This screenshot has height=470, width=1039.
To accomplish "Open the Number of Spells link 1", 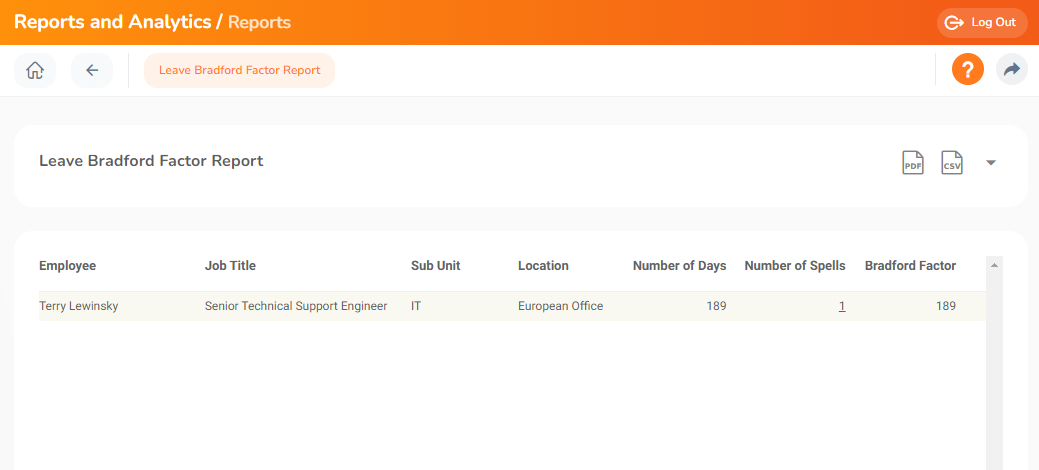I will (x=842, y=306).
